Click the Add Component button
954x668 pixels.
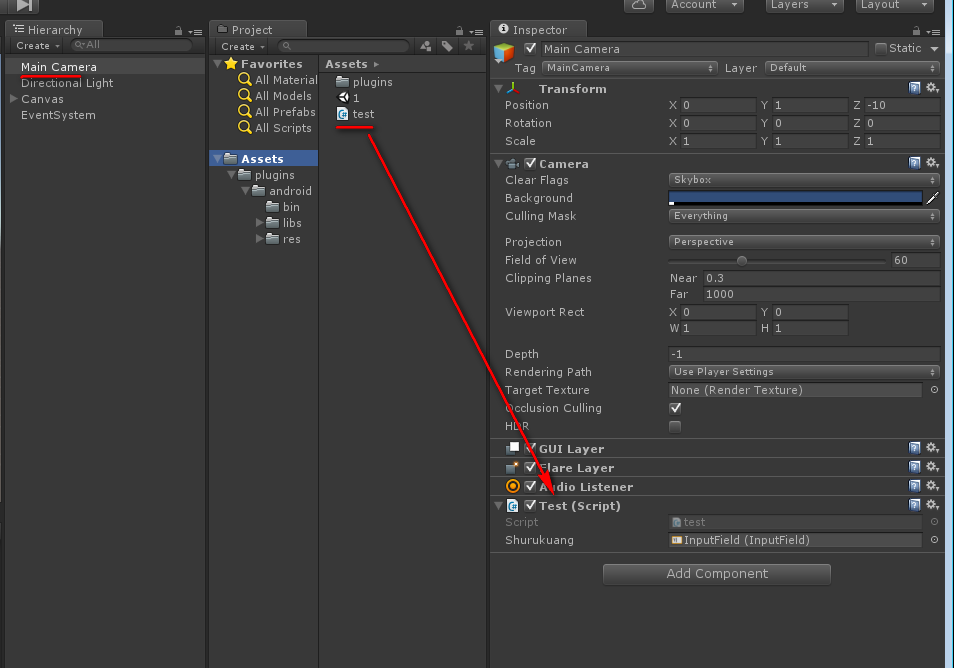717,574
